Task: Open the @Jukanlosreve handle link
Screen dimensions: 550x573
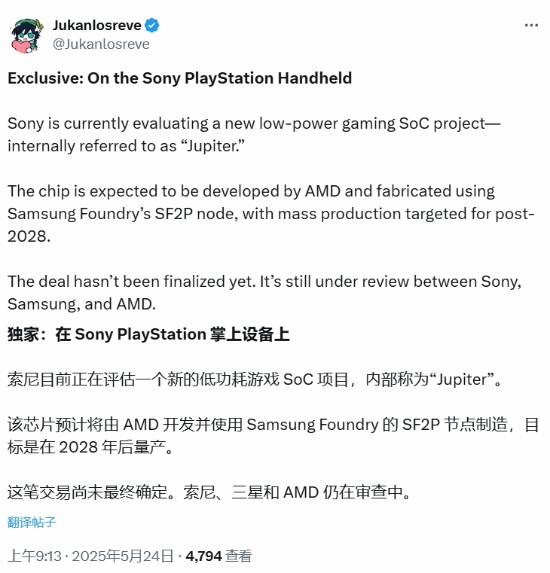Action: [101, 44]
